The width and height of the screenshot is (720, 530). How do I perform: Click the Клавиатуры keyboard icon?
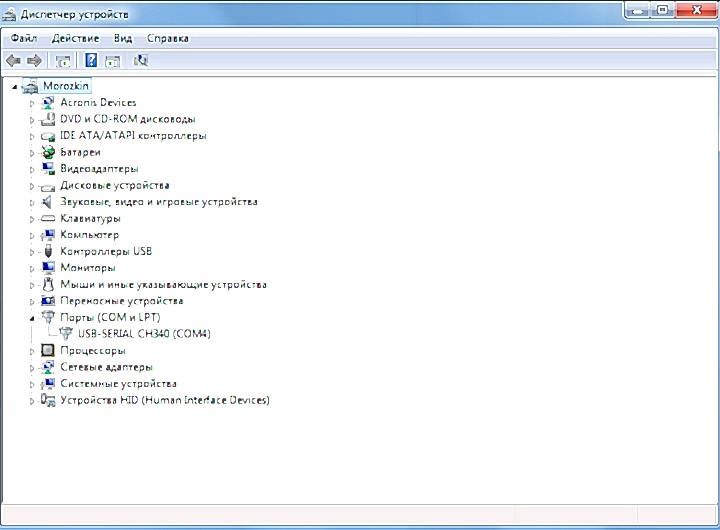point(48,218)
